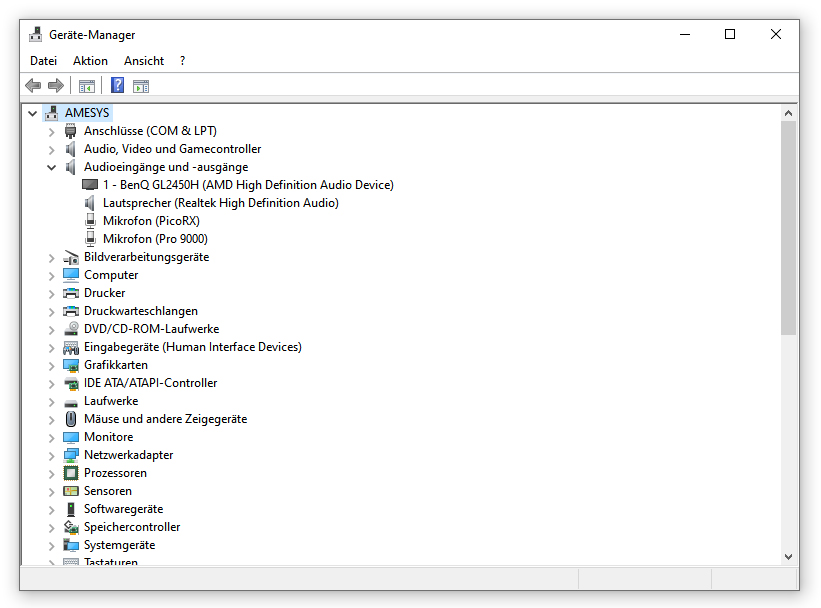Select Mikrofon (Pro 9000) text

coord(155,239)
